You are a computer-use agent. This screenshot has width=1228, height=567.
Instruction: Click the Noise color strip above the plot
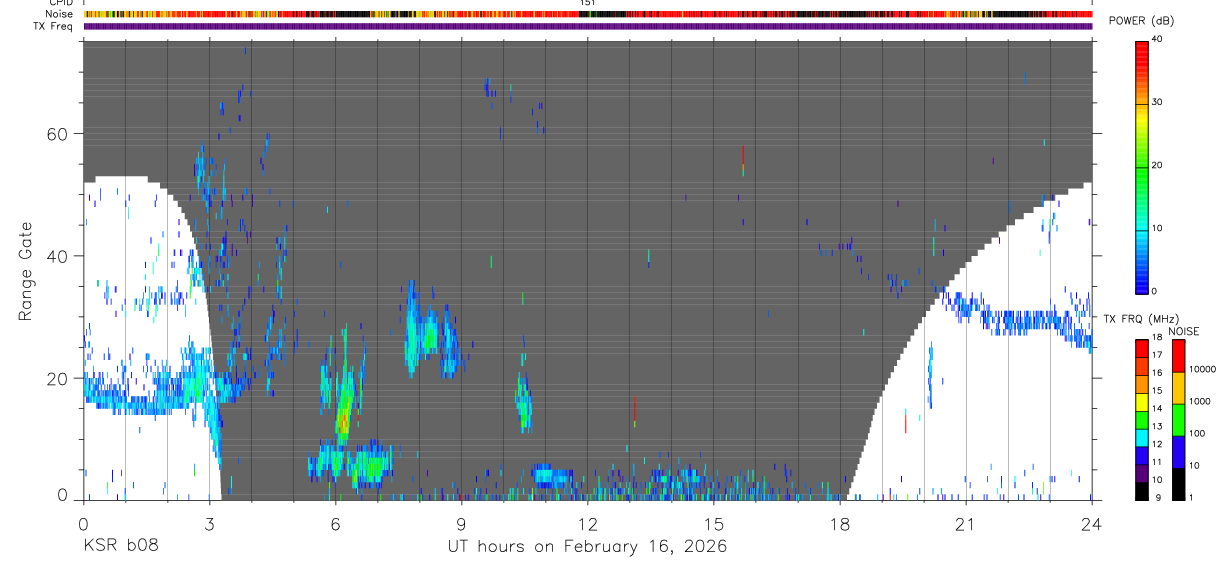pos(588,14)
